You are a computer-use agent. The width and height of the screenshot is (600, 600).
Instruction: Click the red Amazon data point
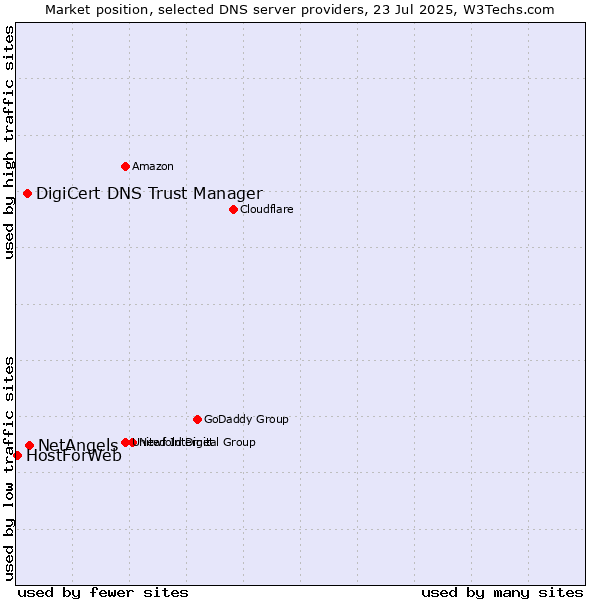126,166
